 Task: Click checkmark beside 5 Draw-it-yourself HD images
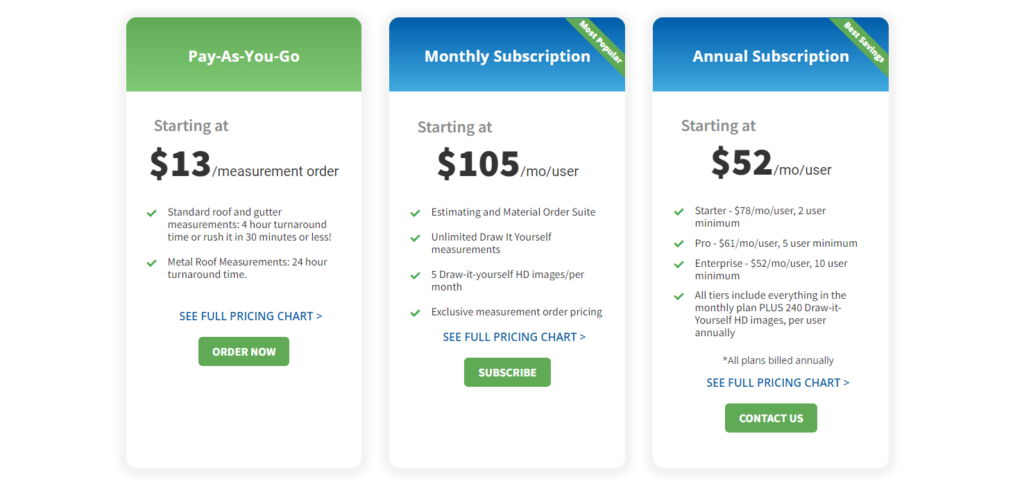pyautogui.click(x=415, y=275)
